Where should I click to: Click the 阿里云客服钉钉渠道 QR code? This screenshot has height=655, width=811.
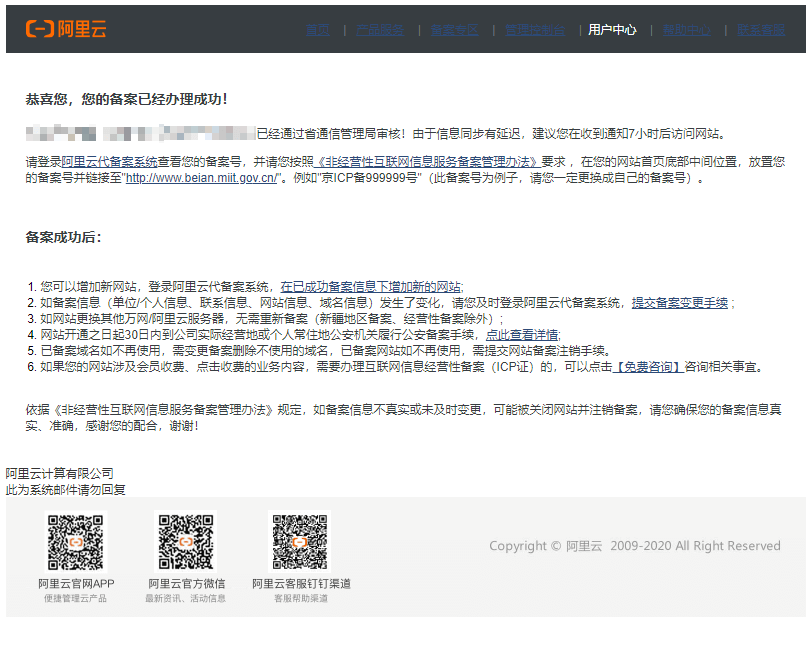point(300,542)
